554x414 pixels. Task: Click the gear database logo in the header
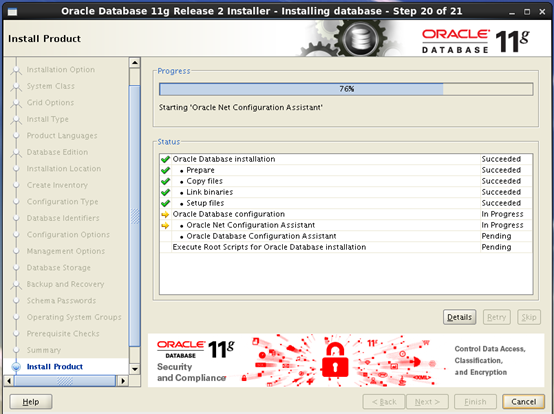click(361, 38)
